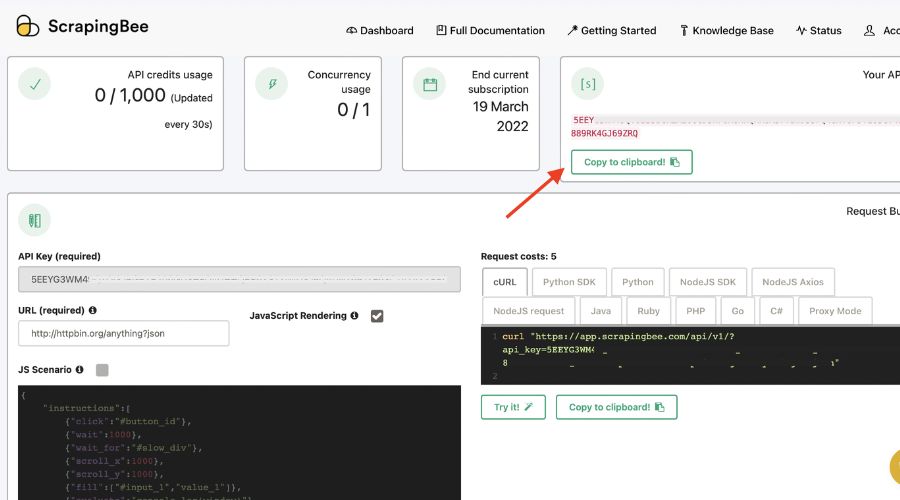Click inside the JS Scenario code editor
This screenshot has height=500, width=900.
tap(239, 443)
